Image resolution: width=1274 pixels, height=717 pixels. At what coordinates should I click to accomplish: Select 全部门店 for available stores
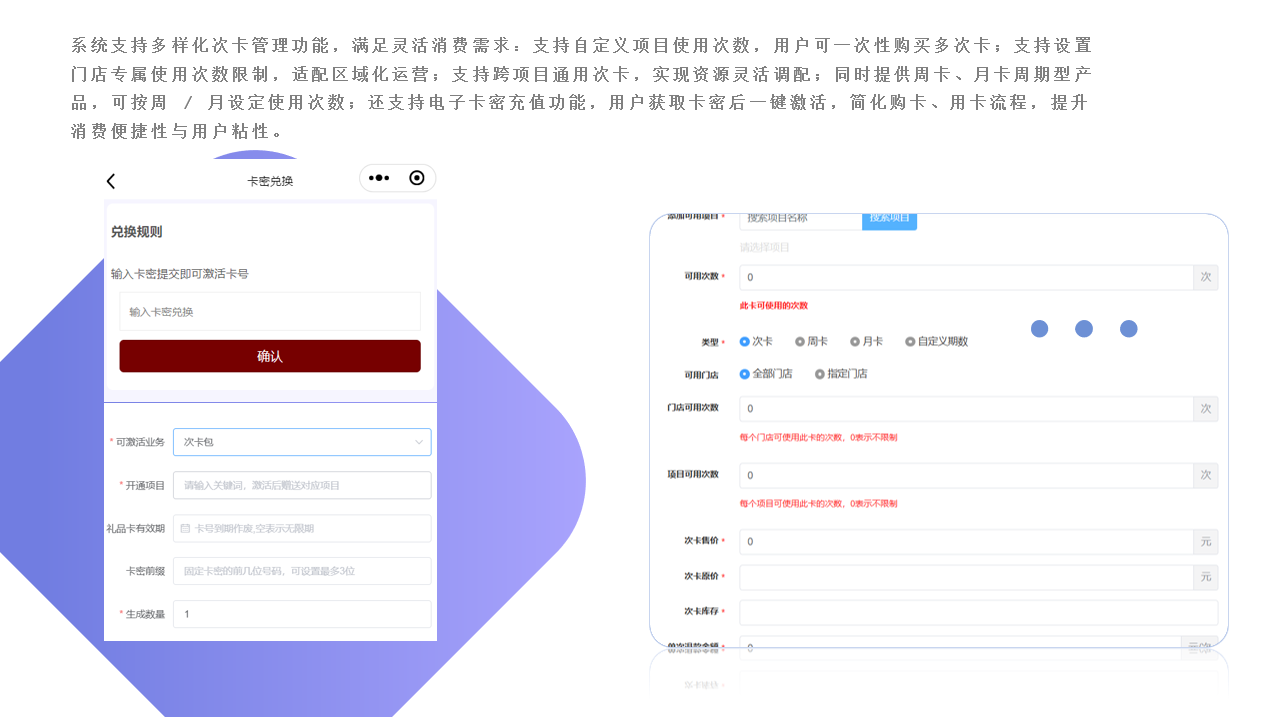pyautogui.click(x=745, y=374)
